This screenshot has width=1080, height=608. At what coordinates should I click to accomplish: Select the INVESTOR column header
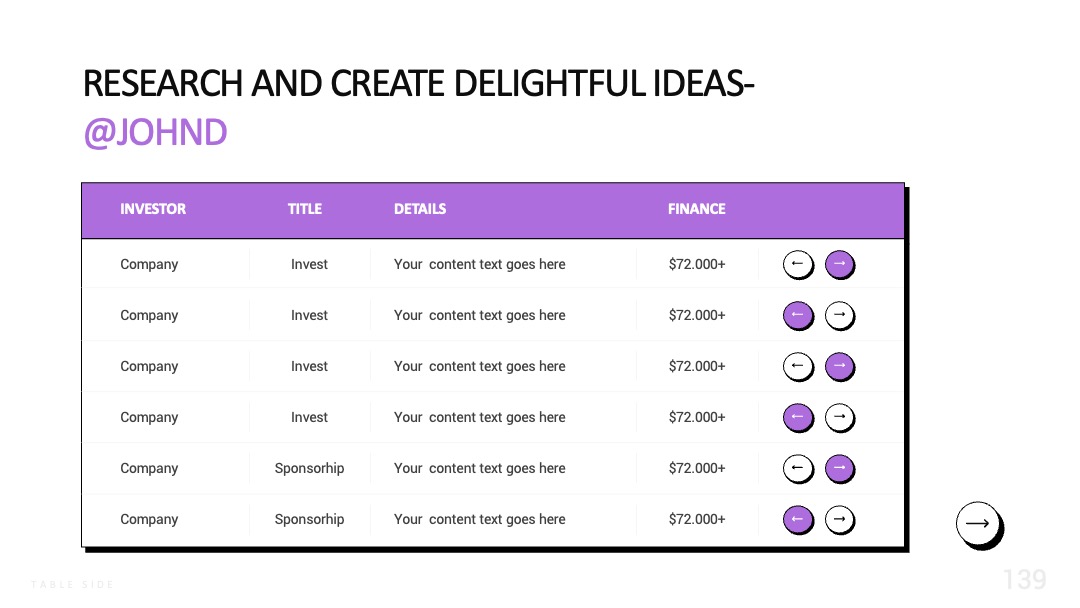tap(153, 209)
